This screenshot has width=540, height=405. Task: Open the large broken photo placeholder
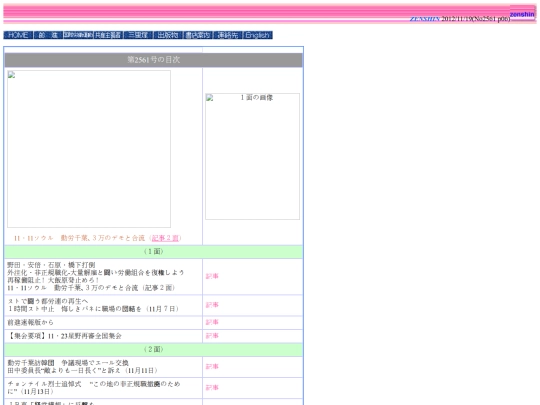(x=89, y=149)
